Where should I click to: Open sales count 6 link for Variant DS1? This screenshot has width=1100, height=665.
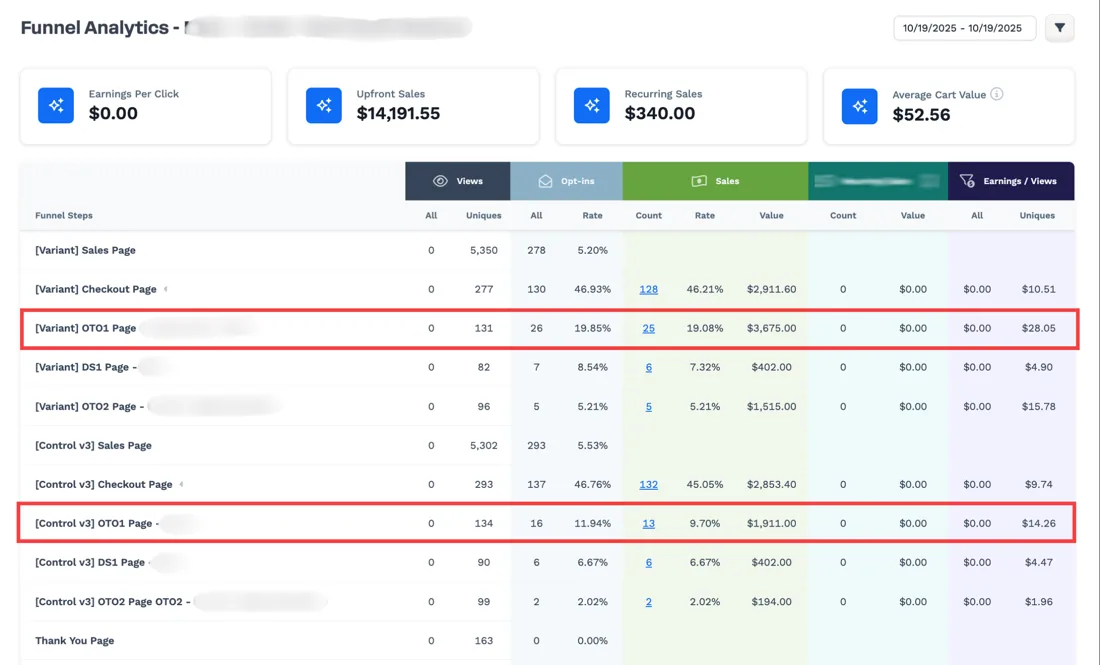point(648,367)
